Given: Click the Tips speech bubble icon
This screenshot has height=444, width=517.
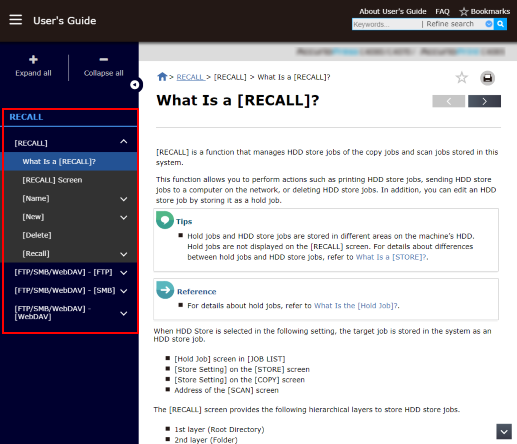Looking at the screenshot, I should point(165,220).
